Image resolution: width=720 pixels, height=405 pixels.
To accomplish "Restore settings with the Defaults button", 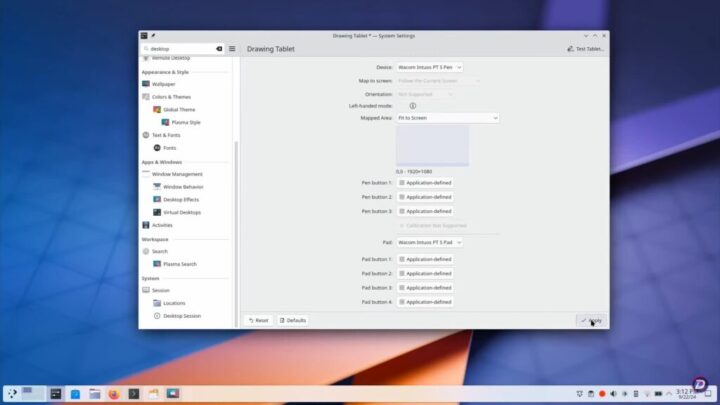I will click(292, 321).
